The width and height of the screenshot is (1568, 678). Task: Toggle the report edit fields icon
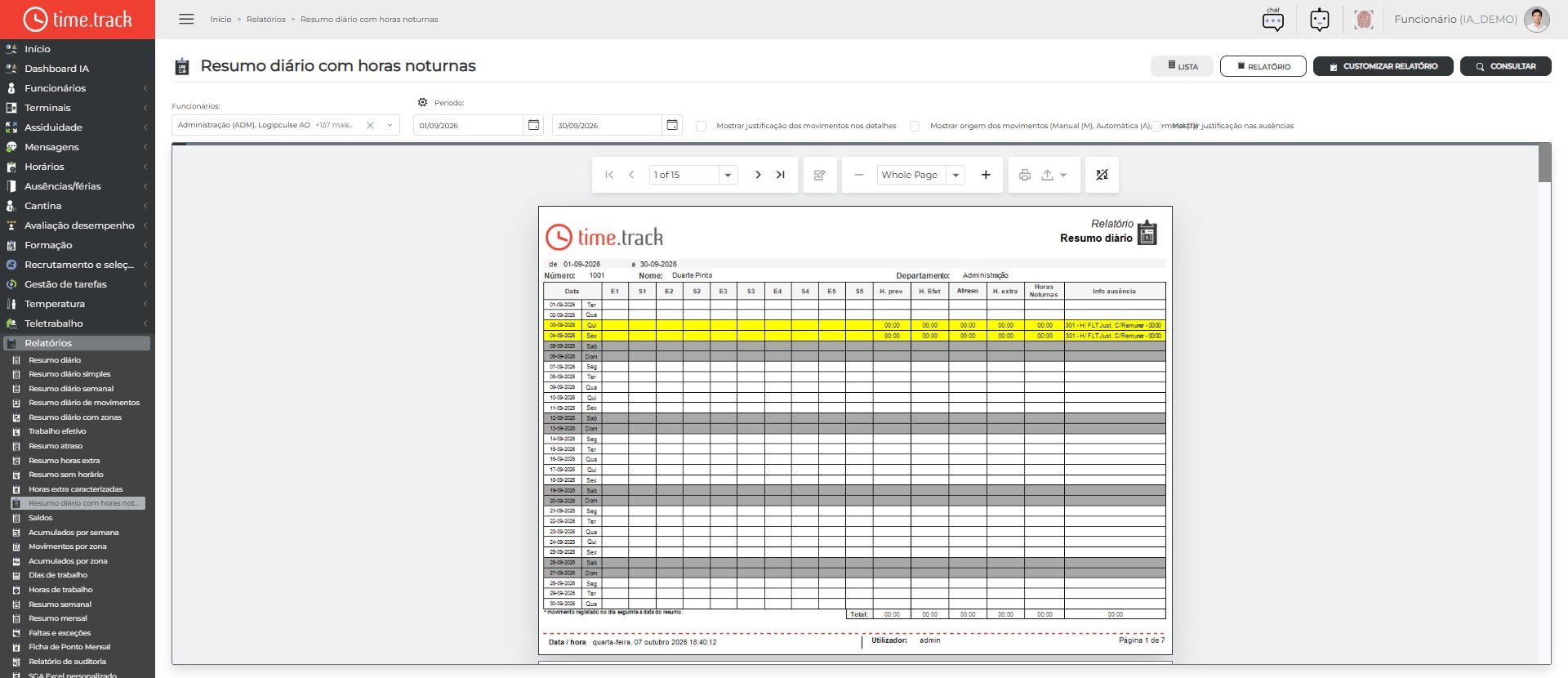click(x=820, y=175)
